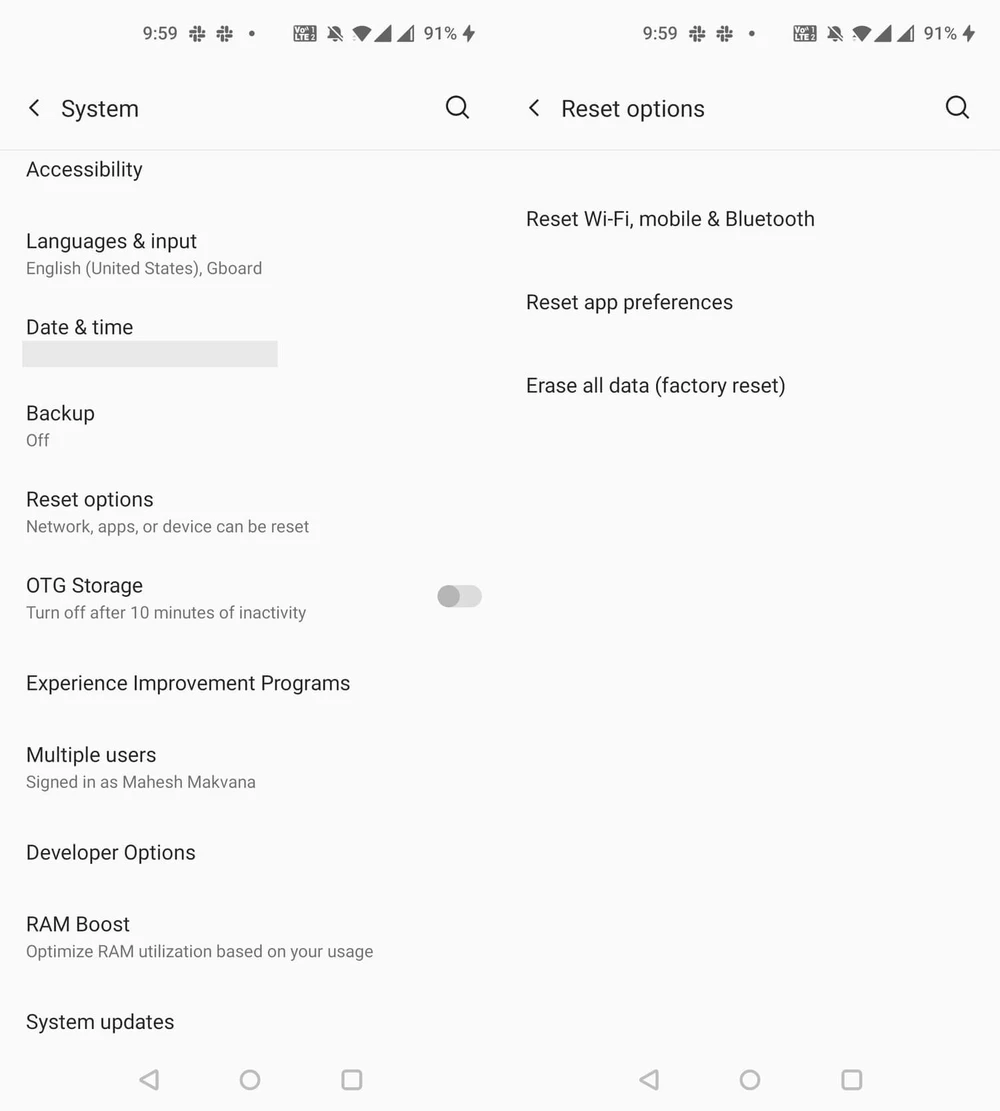Image resolution: width=1000 pixels, height=1111 pixels.
Task: Open Developer Options
Action: click(111, 853)
